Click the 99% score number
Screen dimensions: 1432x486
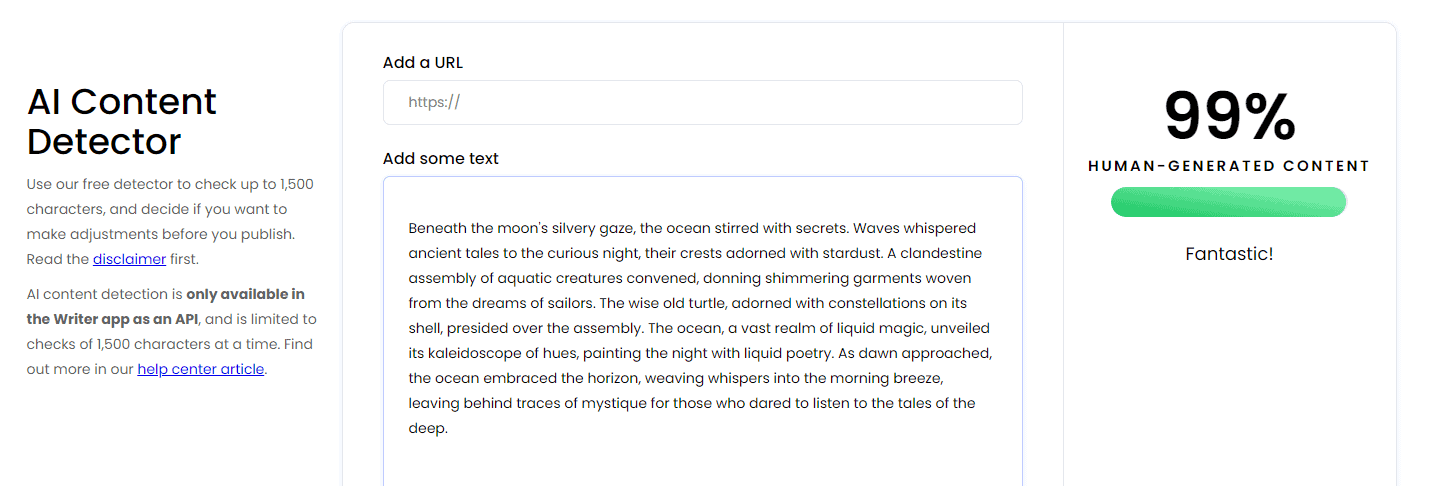(x=1229, y=117)
